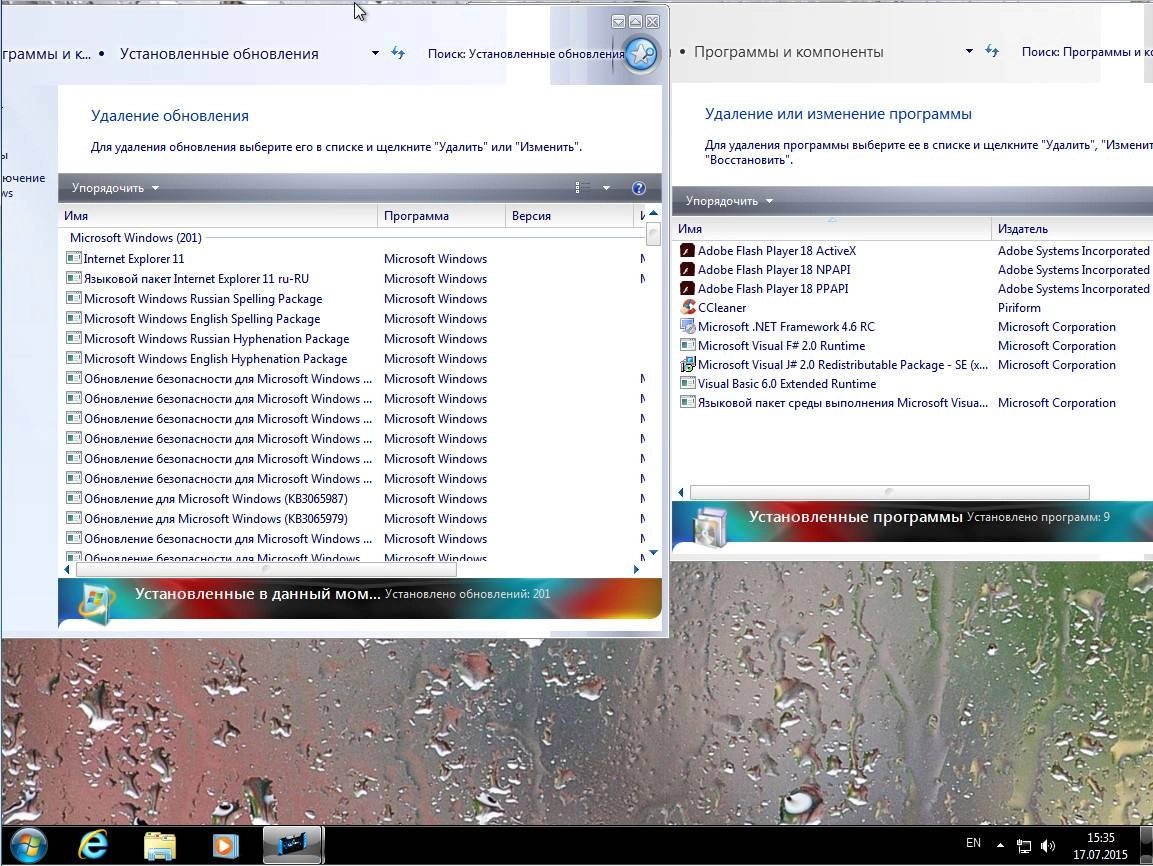Viewport: 1153px width, 866px height.
Task: Open Windows Explorer folder icon in taskbar
Action: click(x=160, y=846)
